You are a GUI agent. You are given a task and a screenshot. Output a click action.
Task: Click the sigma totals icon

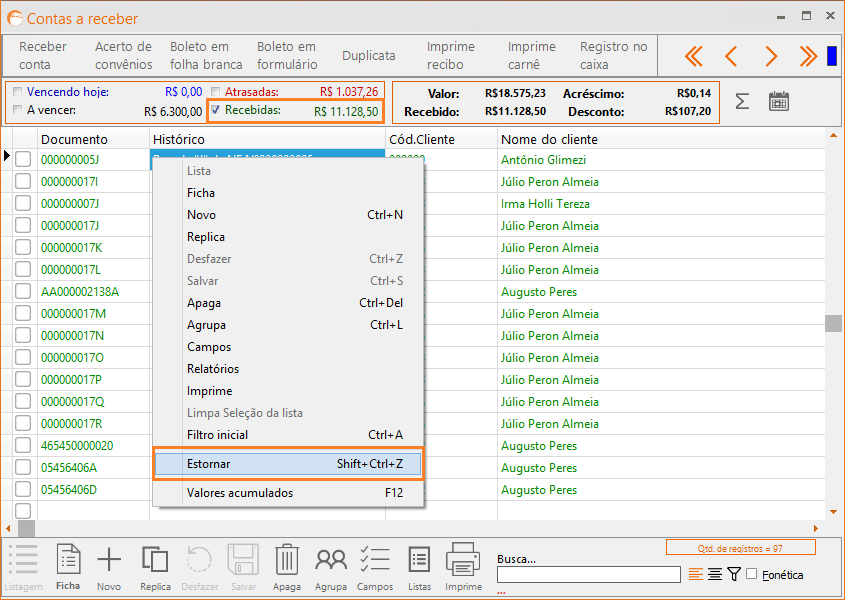(742, 101)
